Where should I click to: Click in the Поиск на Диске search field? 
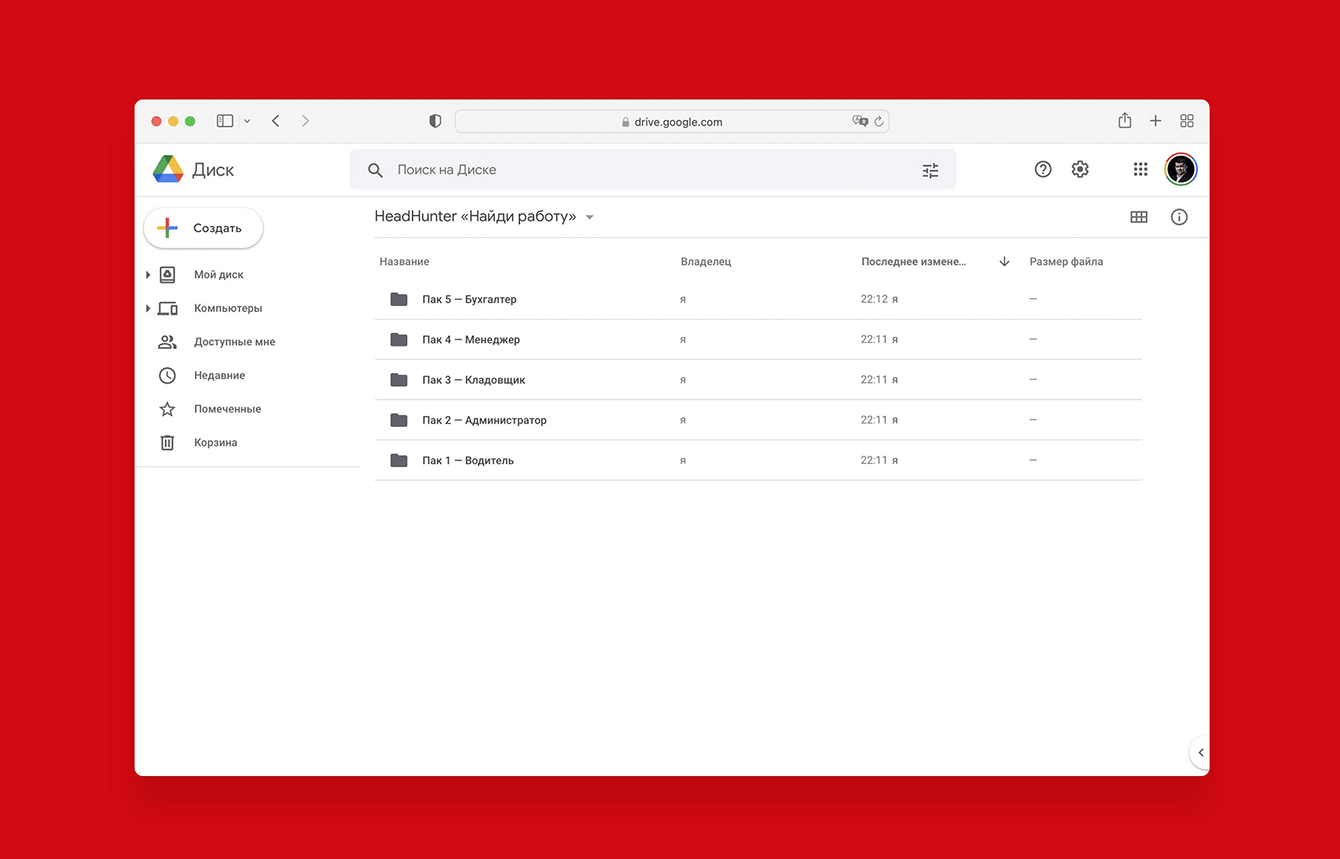653,170
